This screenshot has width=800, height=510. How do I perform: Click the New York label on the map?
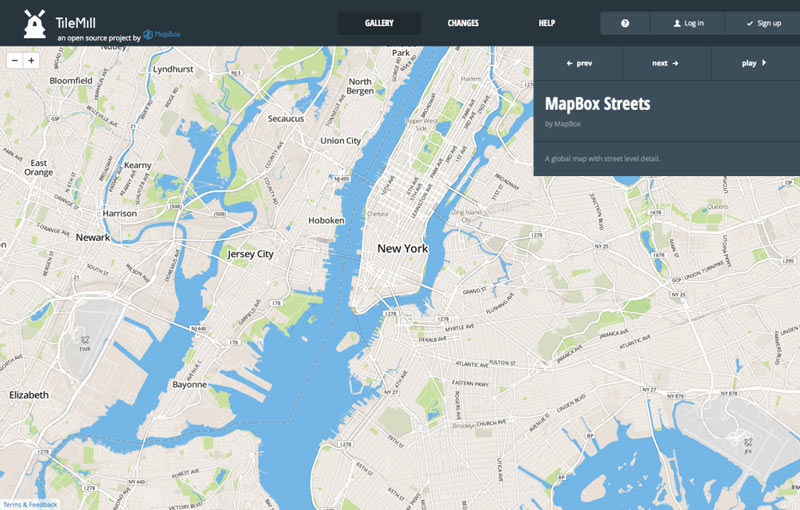403,248
